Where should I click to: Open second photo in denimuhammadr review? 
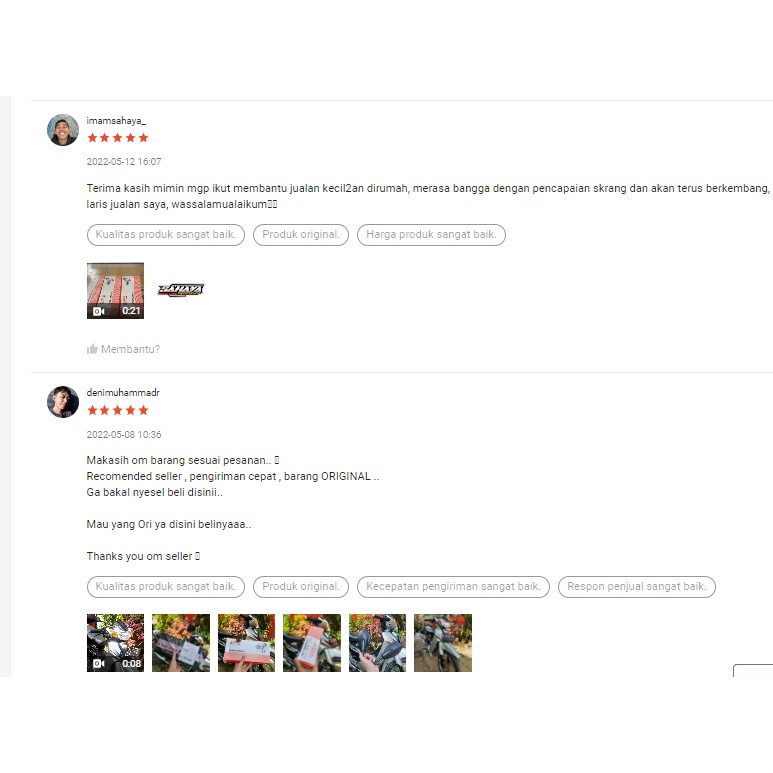tap(181, 643)
